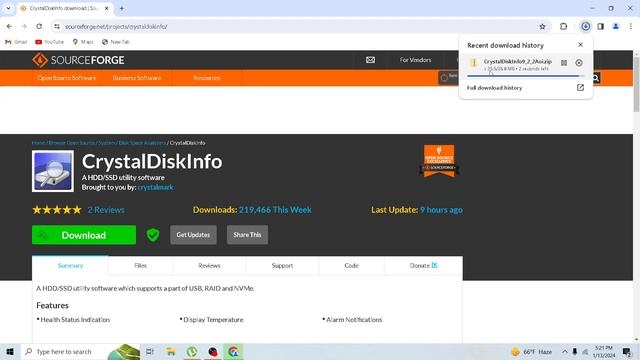Open File Explorer from the taskbar
This screenshot has width=640, height=360.
[x=171, y=351]
